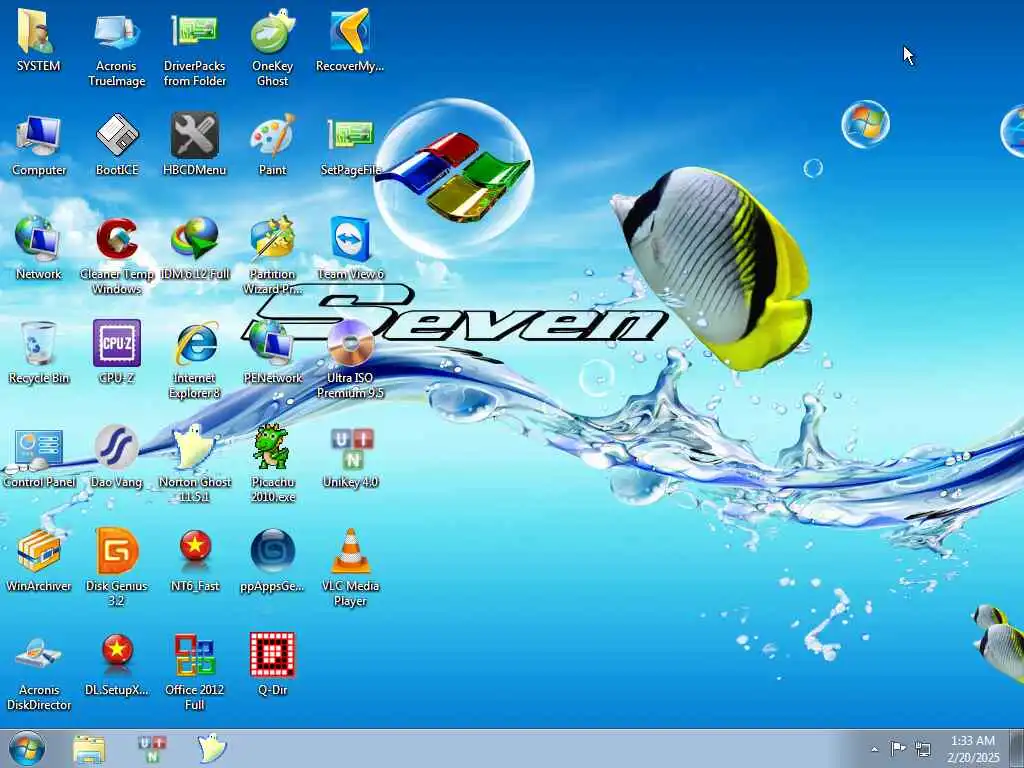Click the ghost icon on taskbar
This screenshot has height=768, width=1024.
pos(212,748)
